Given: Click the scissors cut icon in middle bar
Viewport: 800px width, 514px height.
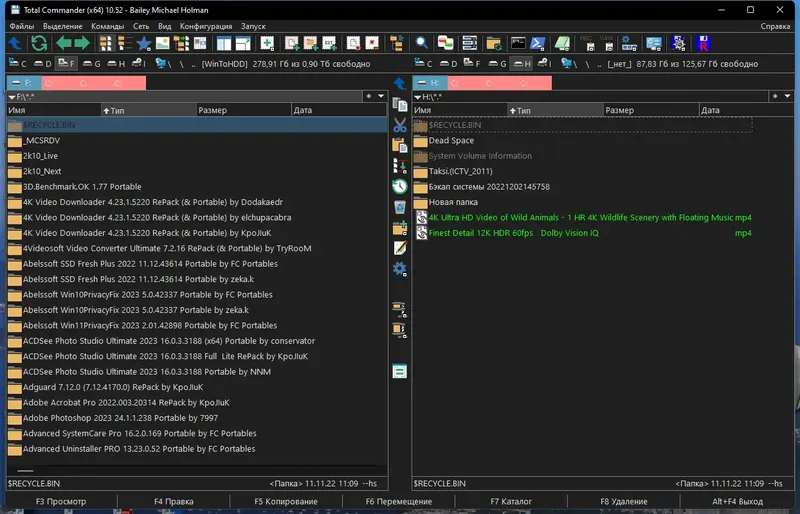Looking at the screenshot, I should 400,125.
